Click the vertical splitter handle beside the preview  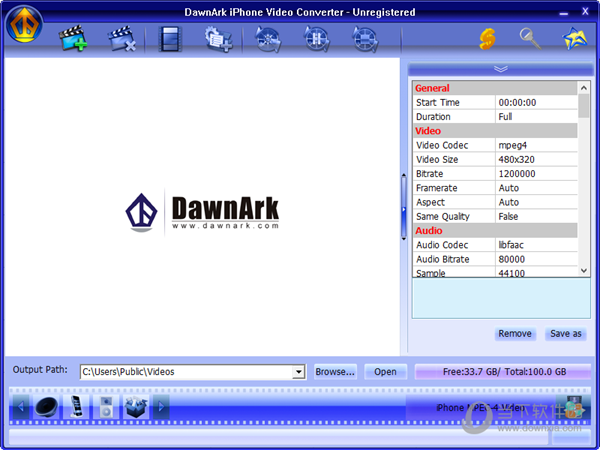(x=404, y=207)
